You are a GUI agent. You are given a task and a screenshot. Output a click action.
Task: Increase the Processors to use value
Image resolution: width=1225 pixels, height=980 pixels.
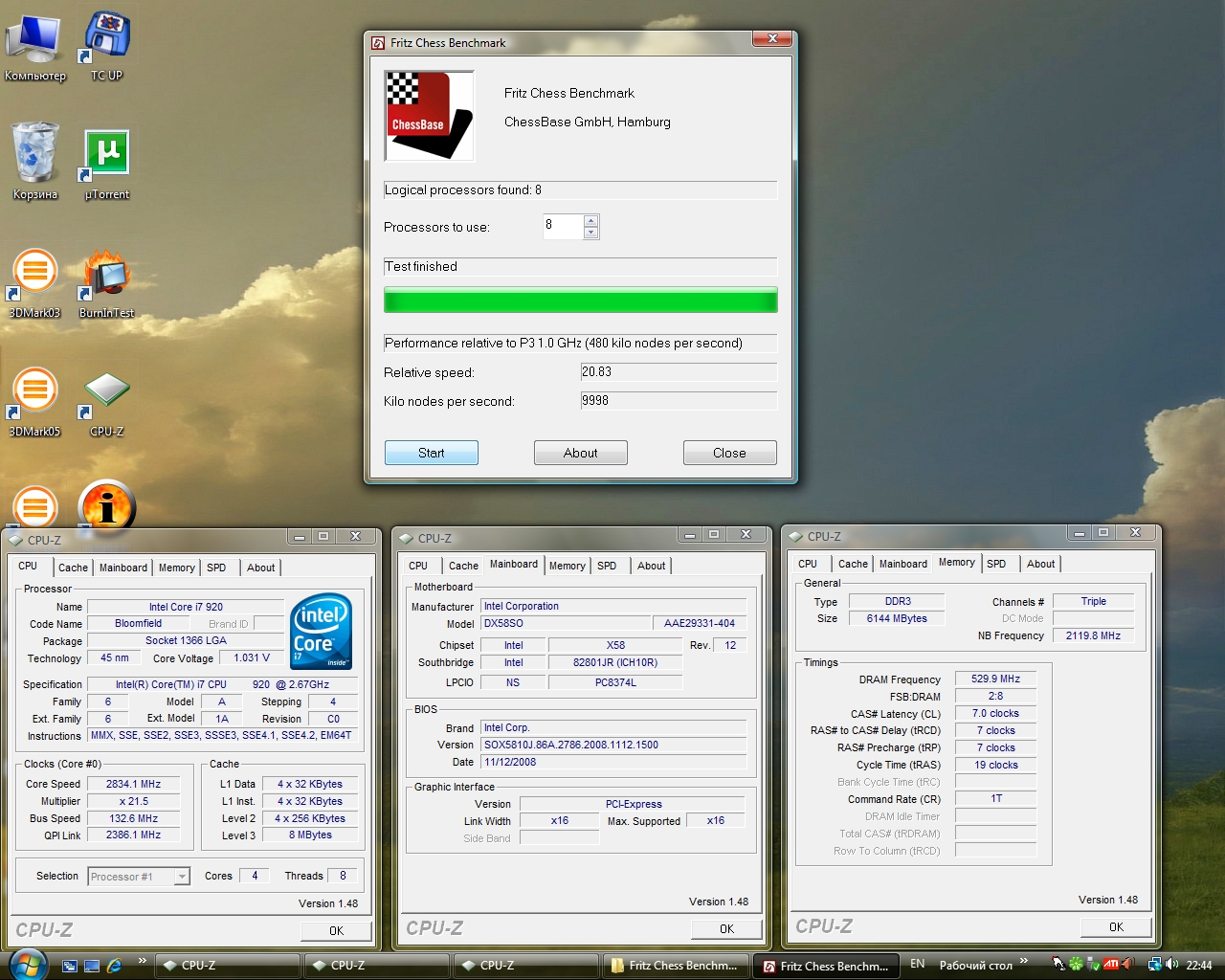coord(590,221)
